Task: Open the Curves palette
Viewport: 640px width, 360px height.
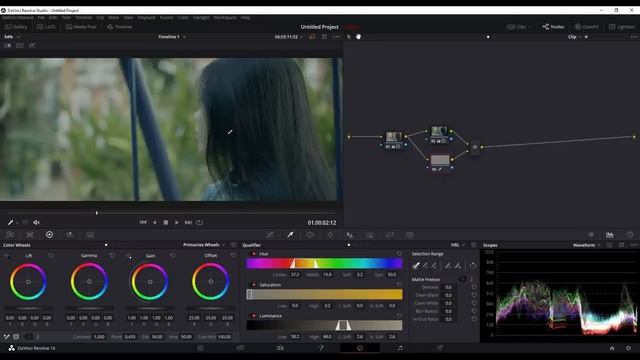Action: (x=270, y=235)
